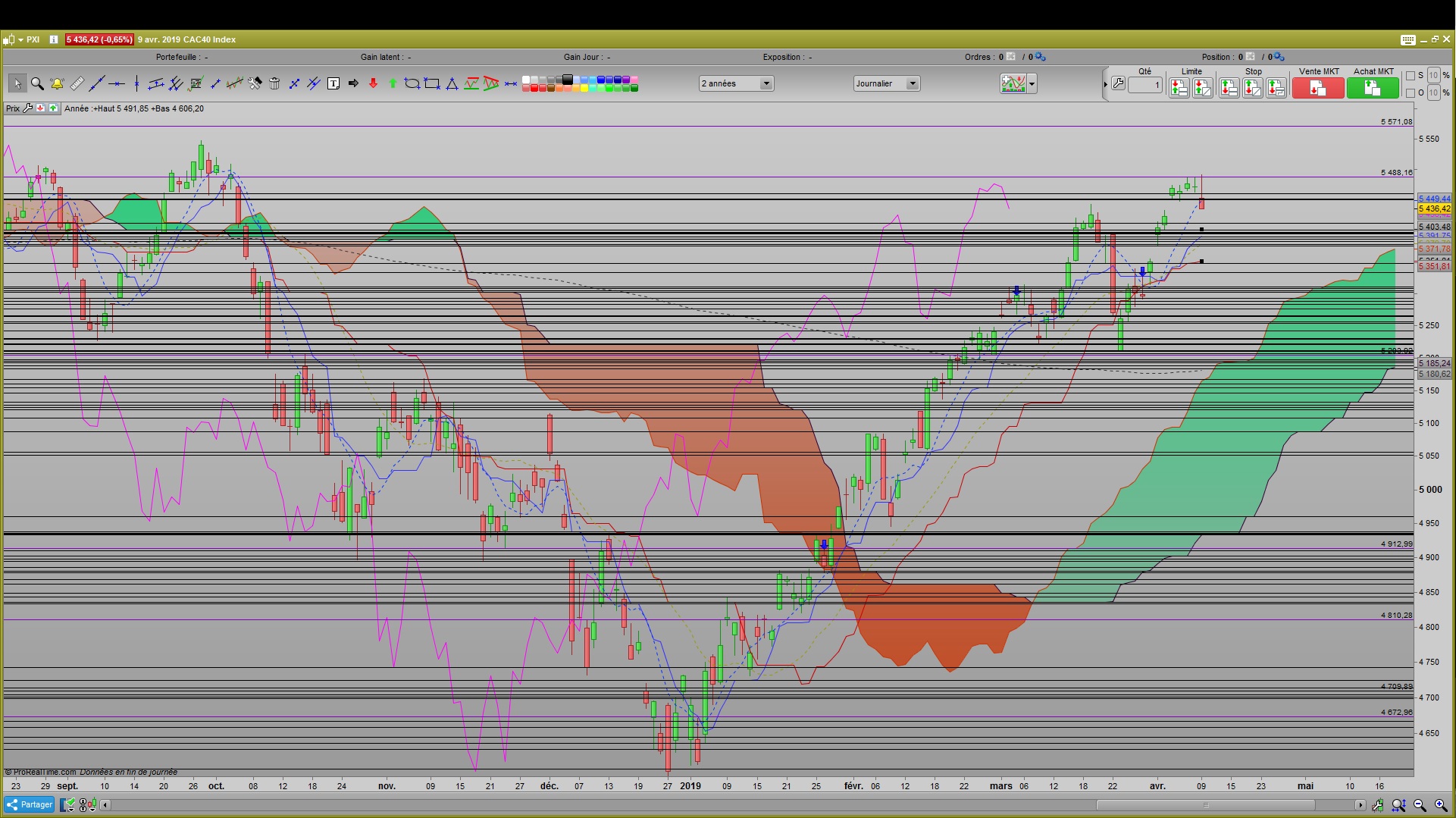1456x818 pixels.
Task: Click the second Limite order button
Action: pyautogui.click(x=1203, y=88)
